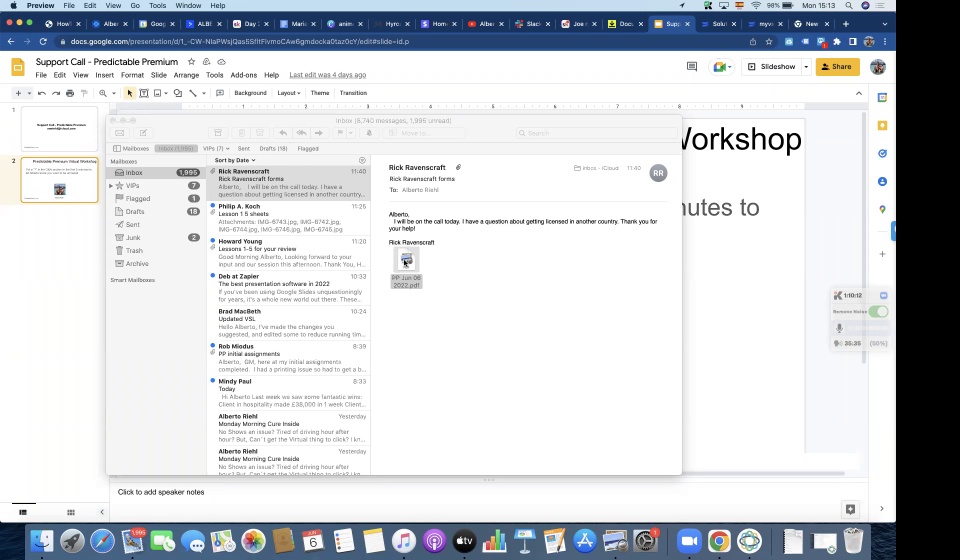Open the zoom level dropdown arrow
The image size is (960, 560).
pyautogui.click(x=113, y=93)
